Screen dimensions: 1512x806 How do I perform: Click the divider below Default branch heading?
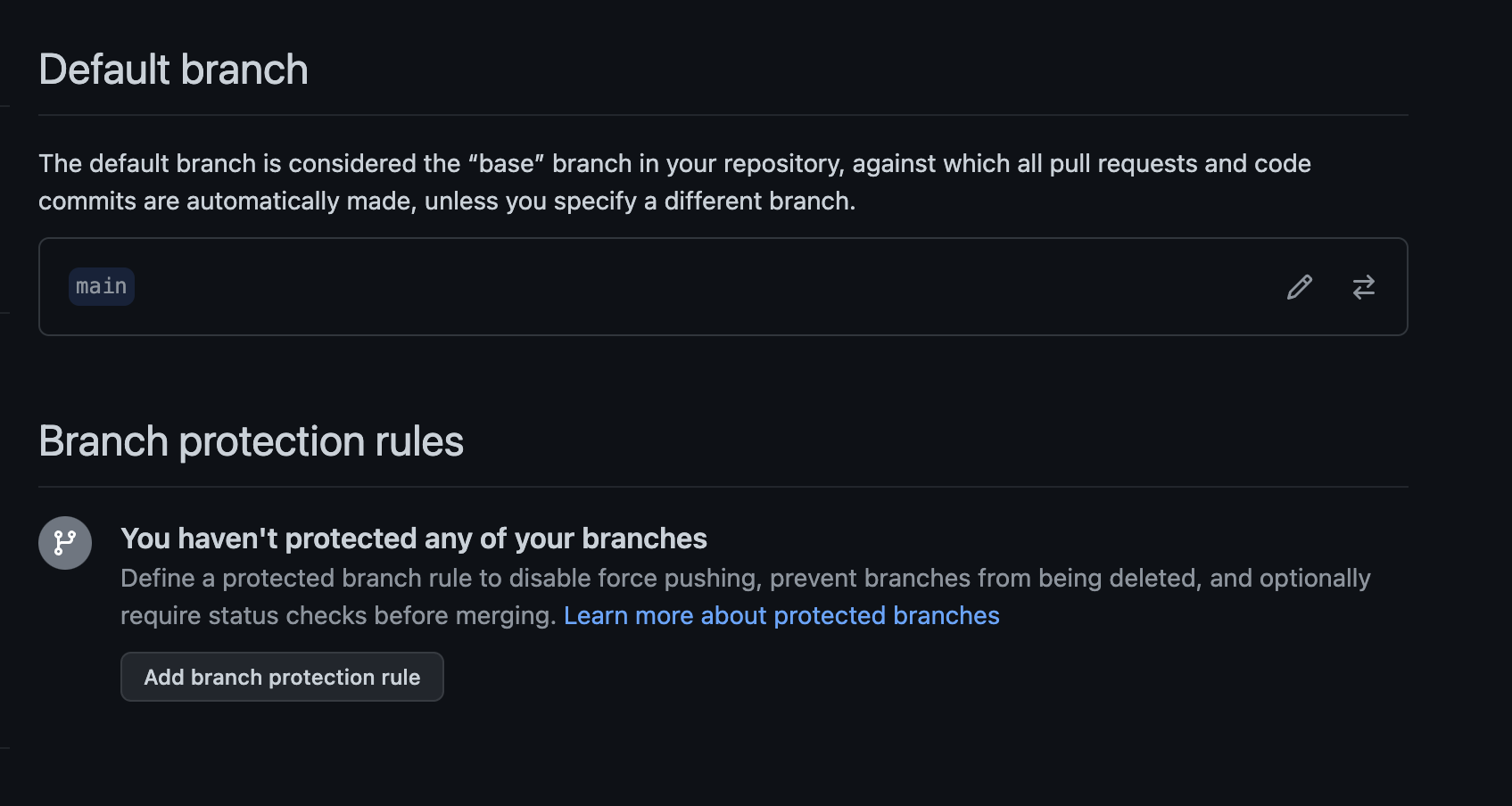[x=723, y=115]
